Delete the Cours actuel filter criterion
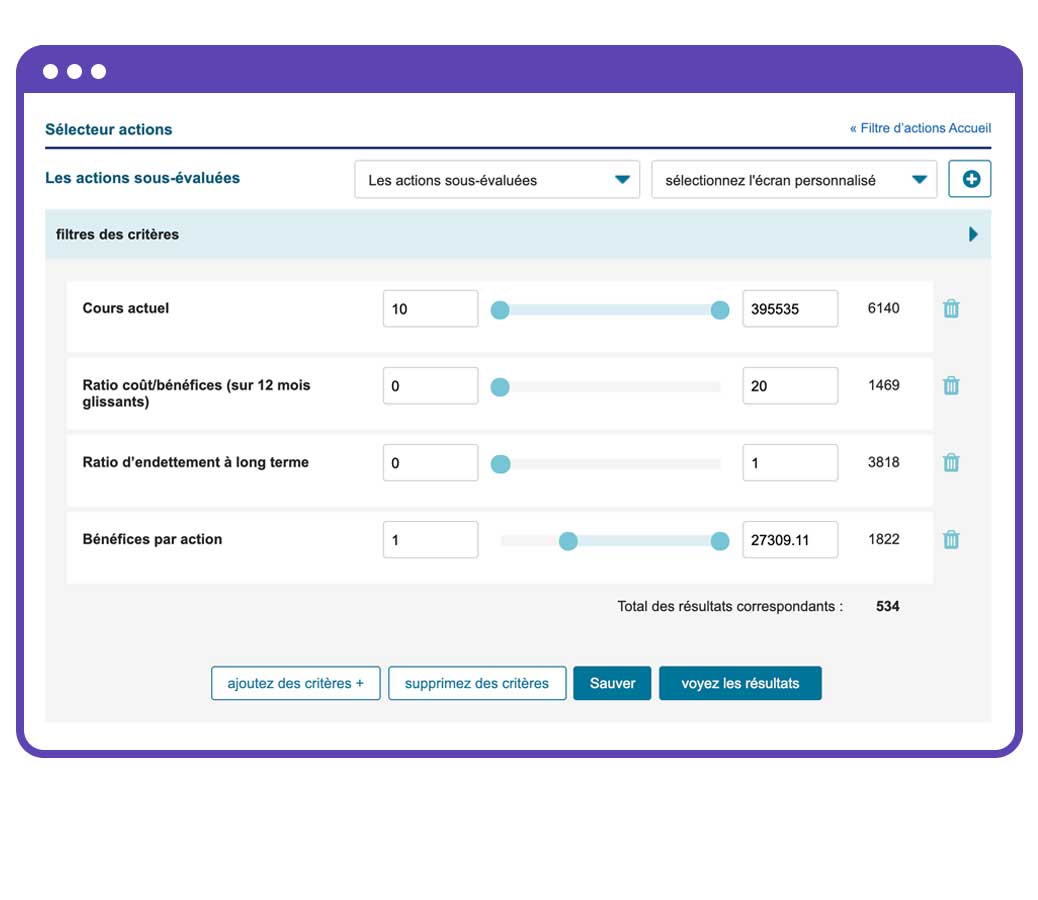Screen dimensions: 1038x900 click(951, 308)
